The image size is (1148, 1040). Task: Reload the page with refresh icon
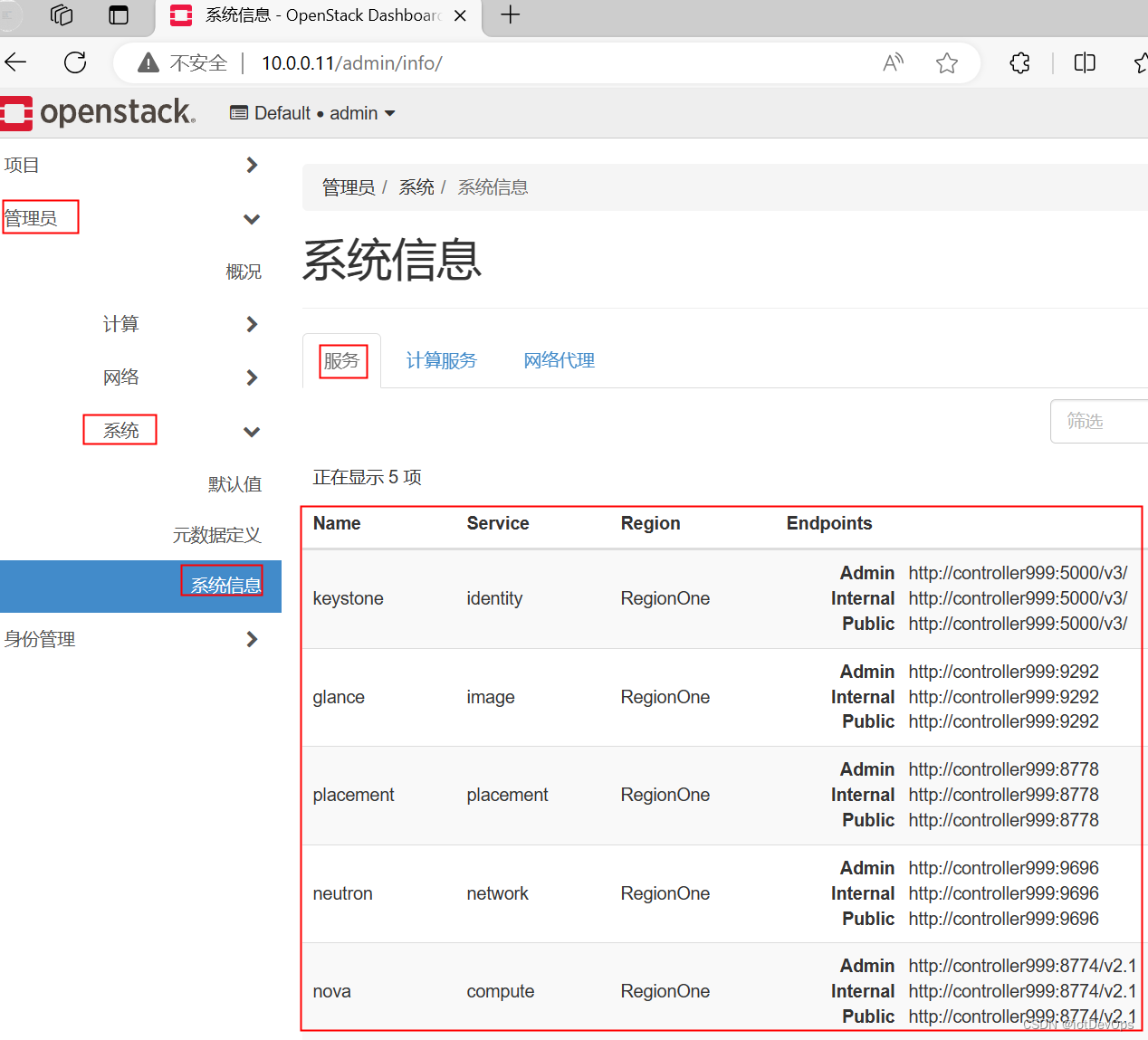click(75, 62)
